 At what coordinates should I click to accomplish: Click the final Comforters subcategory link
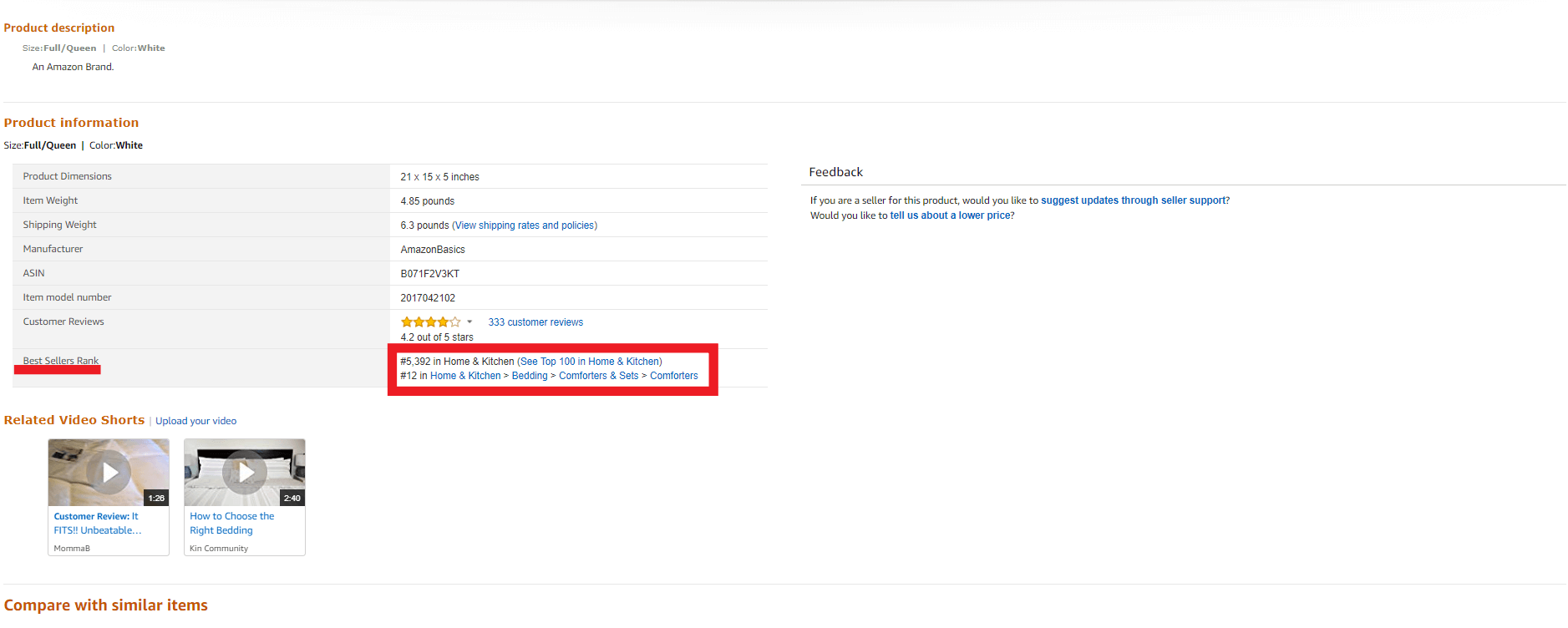pos(673,376)
